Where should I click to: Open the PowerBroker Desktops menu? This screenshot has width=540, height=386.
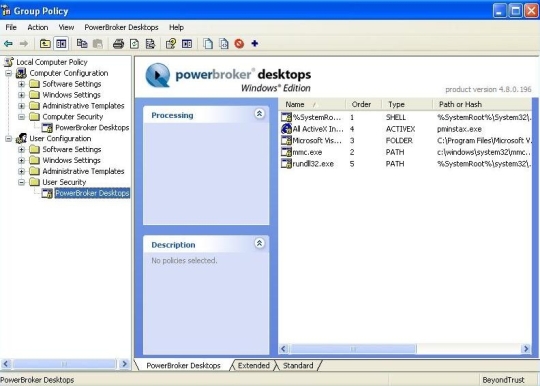tap(121, 27)
